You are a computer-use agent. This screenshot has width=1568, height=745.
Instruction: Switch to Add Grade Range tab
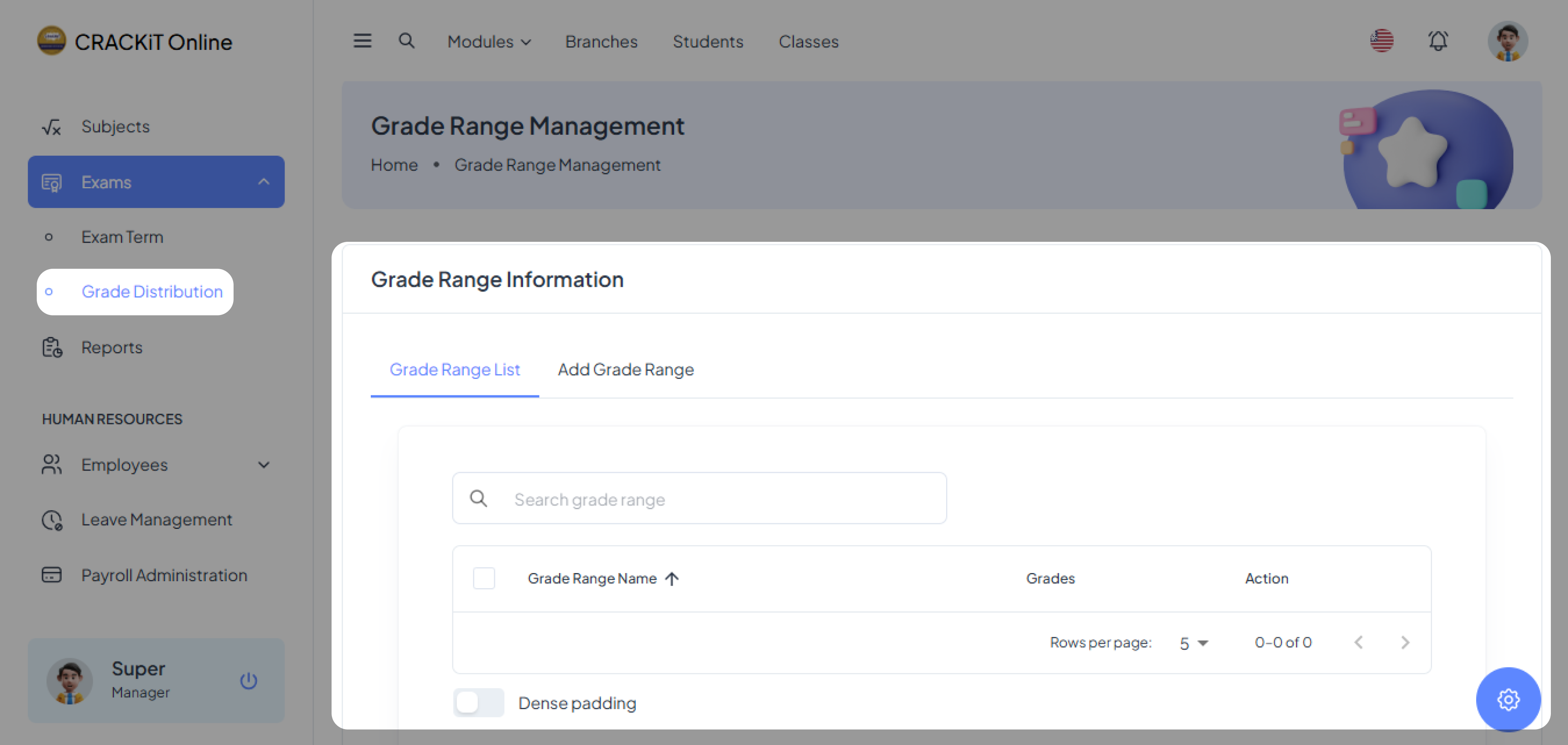click(625, 369)
